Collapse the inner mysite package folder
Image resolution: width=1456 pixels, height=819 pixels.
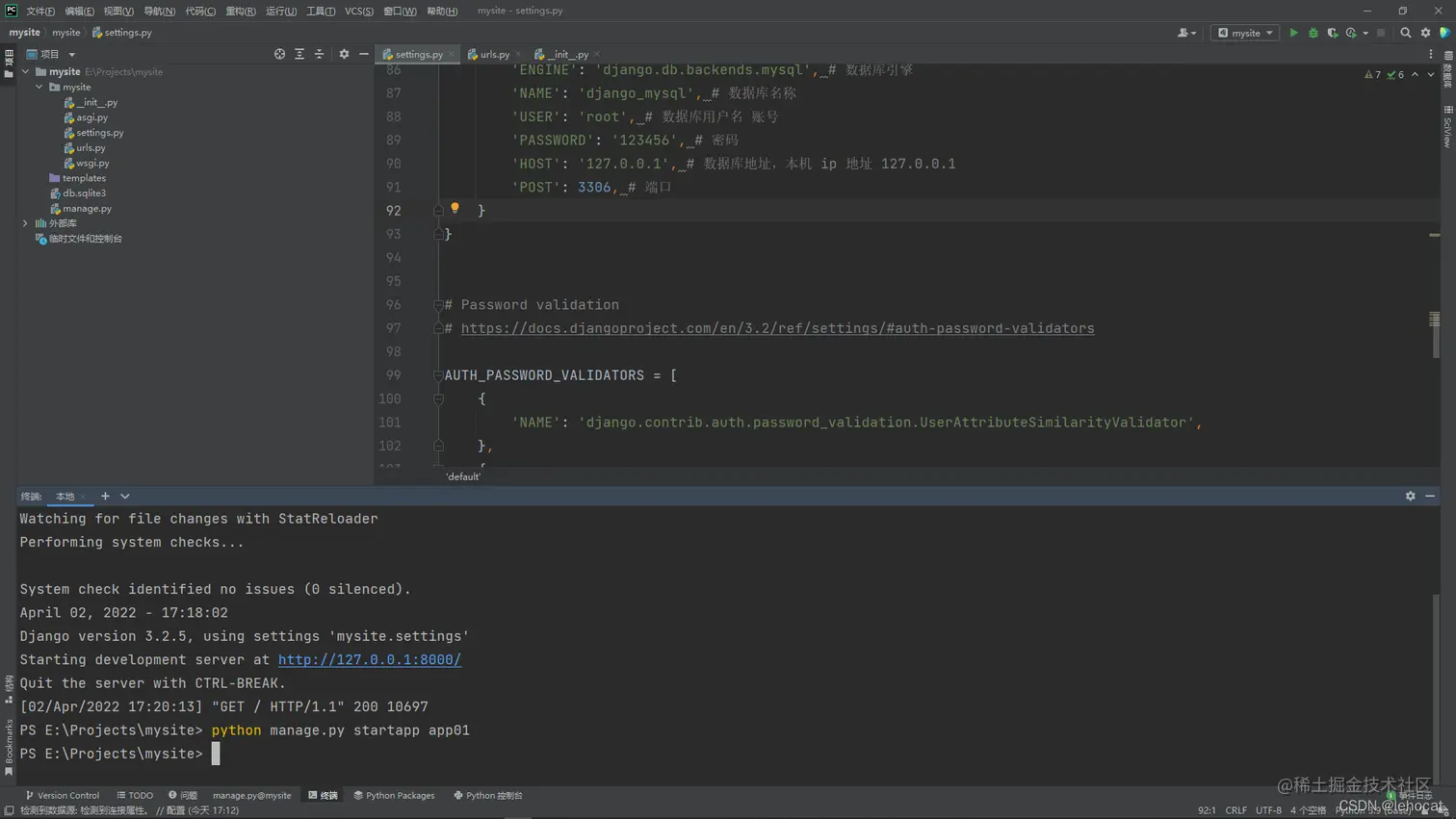click(x=39, y=88)
